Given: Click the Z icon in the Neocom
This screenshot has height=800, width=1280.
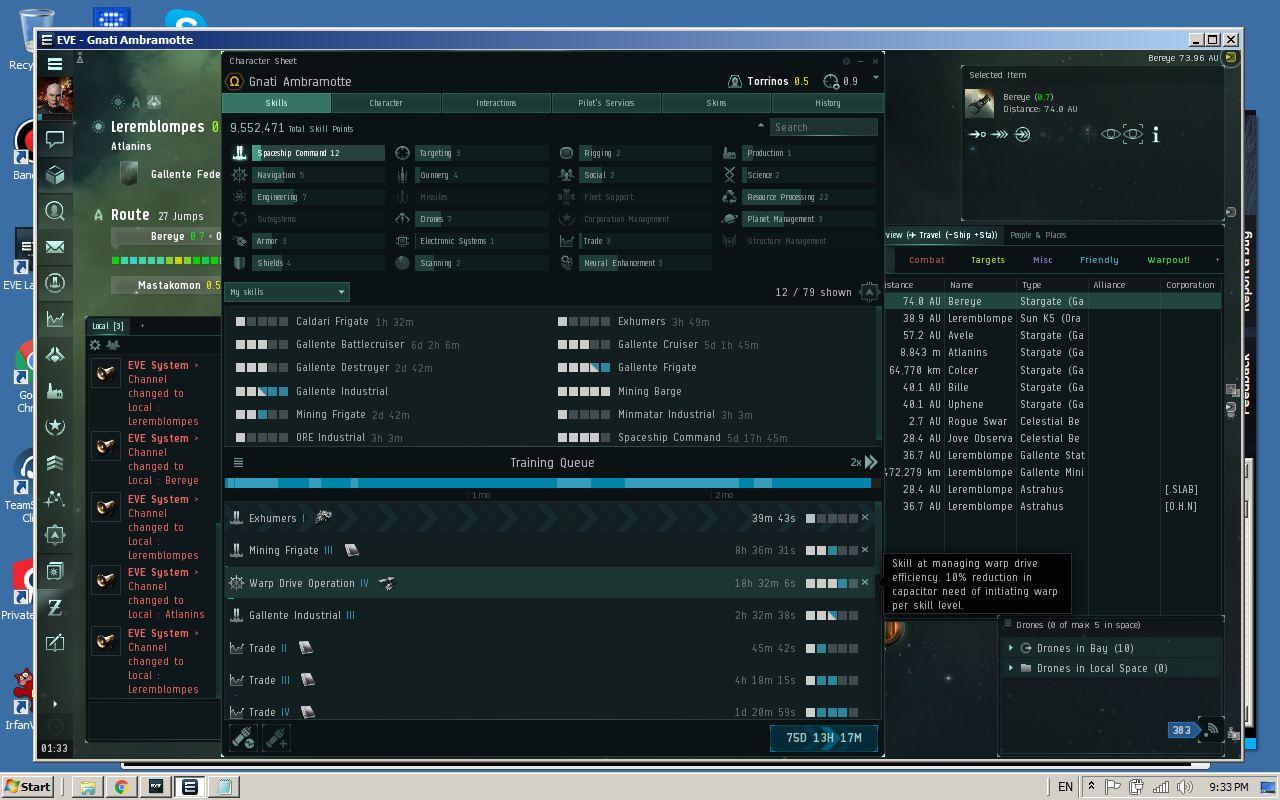Looking at the screenshot, I should [x=55, y=607].
